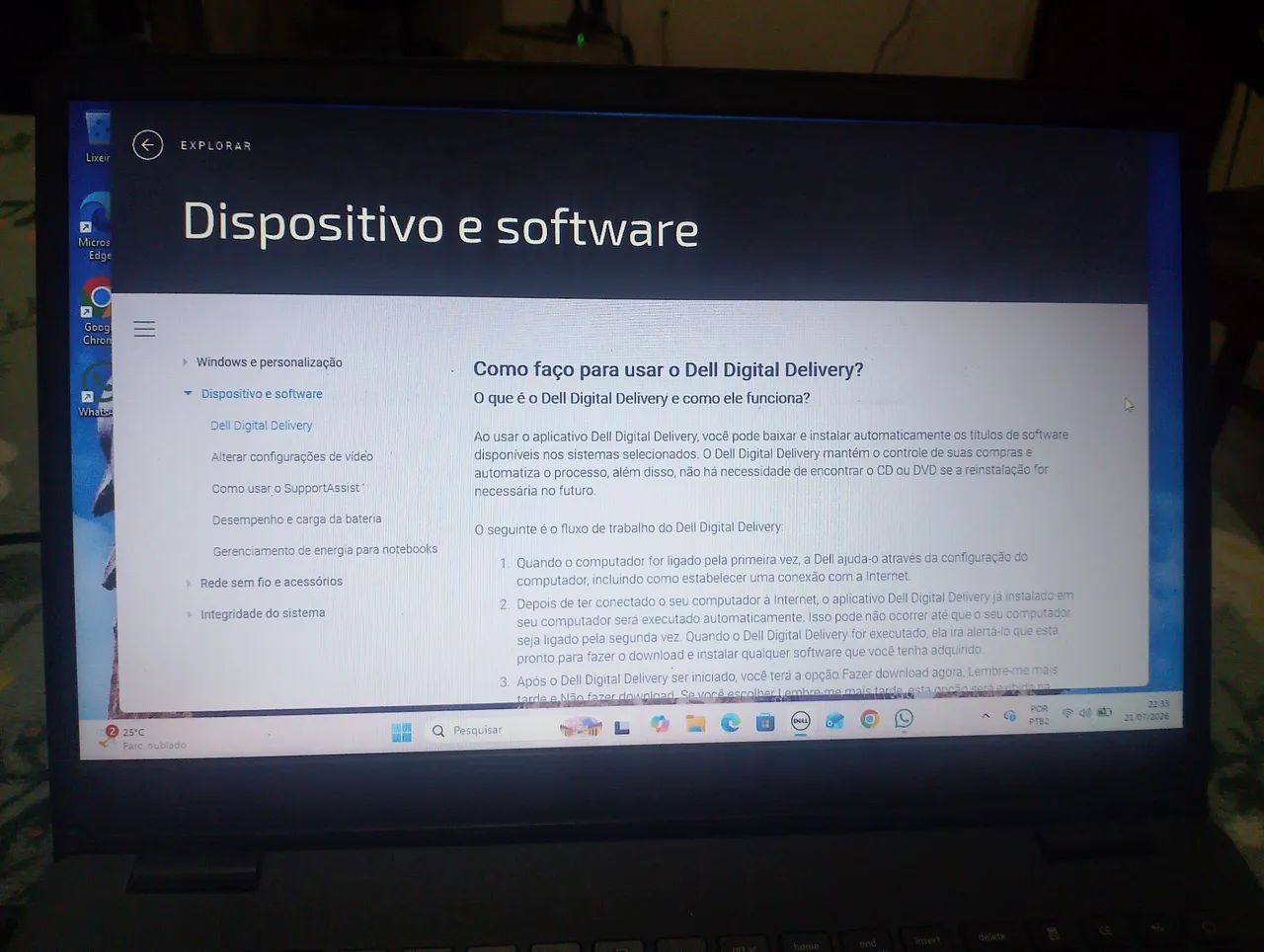Click the Integridade do sistema label
Image resolution: width=1264 pixels, height=952 pixels.
(263, 613)
